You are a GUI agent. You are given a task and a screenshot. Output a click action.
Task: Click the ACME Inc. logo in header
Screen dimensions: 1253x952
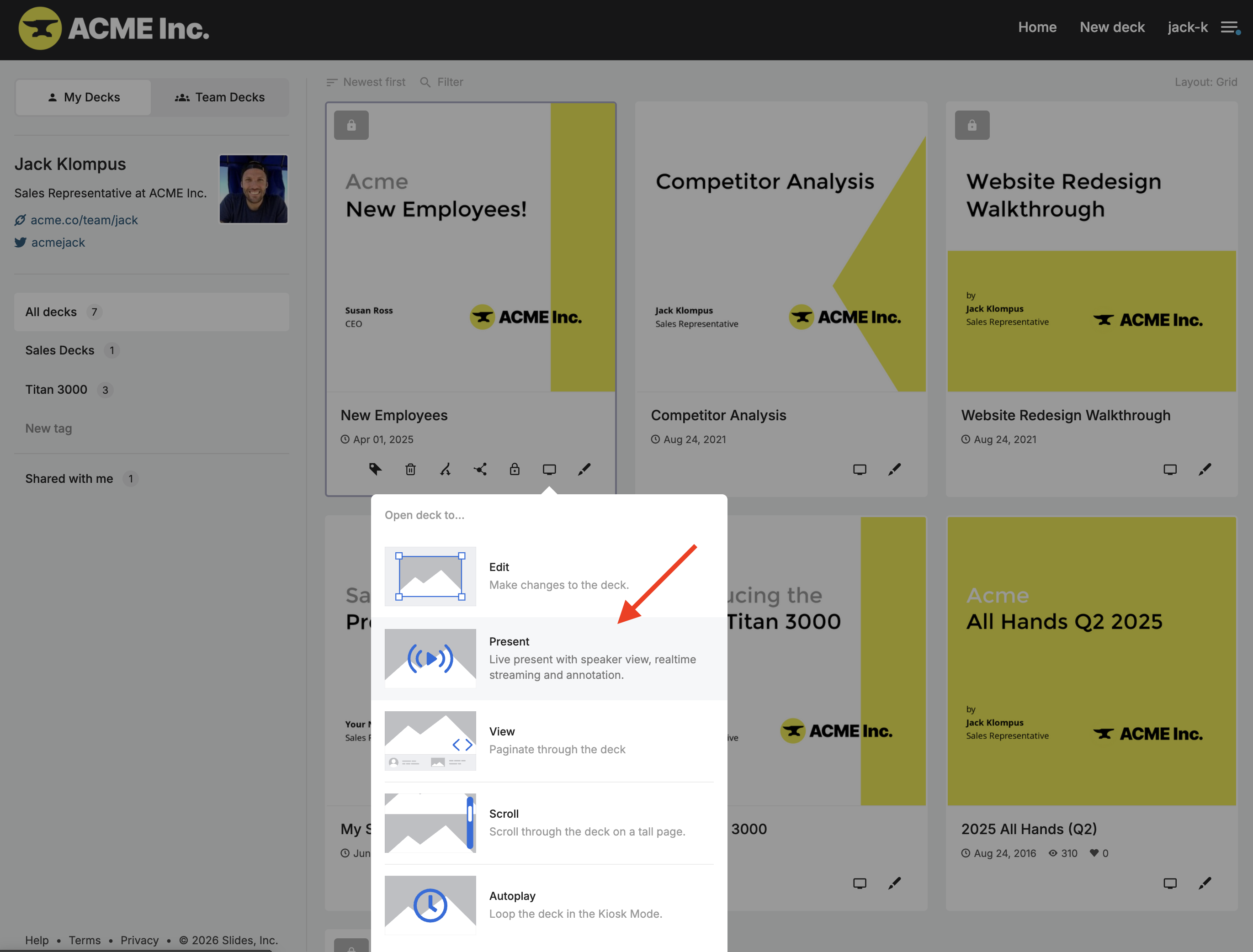click(x=114, y=28)
